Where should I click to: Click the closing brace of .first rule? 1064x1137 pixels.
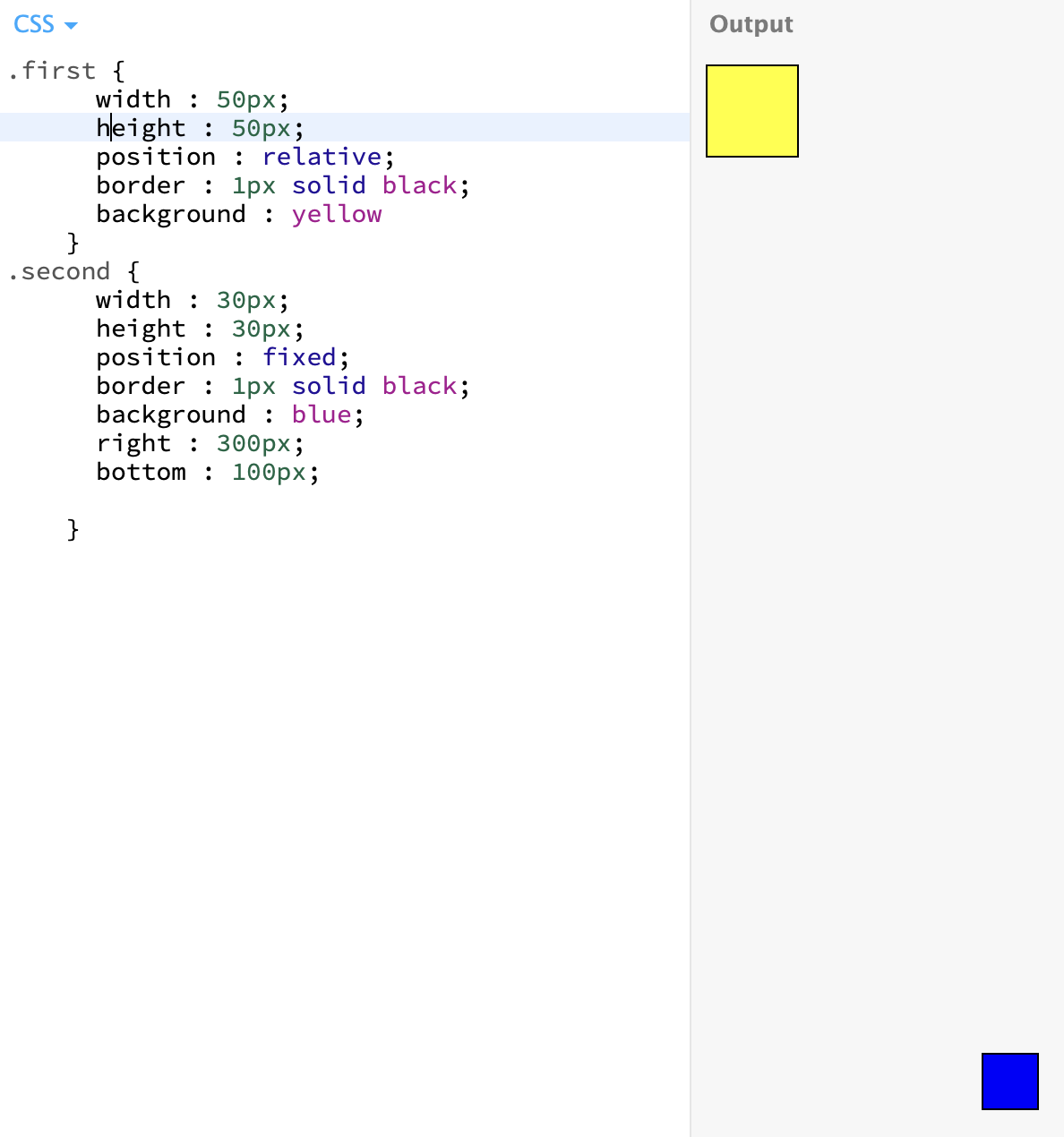(73, 243)
